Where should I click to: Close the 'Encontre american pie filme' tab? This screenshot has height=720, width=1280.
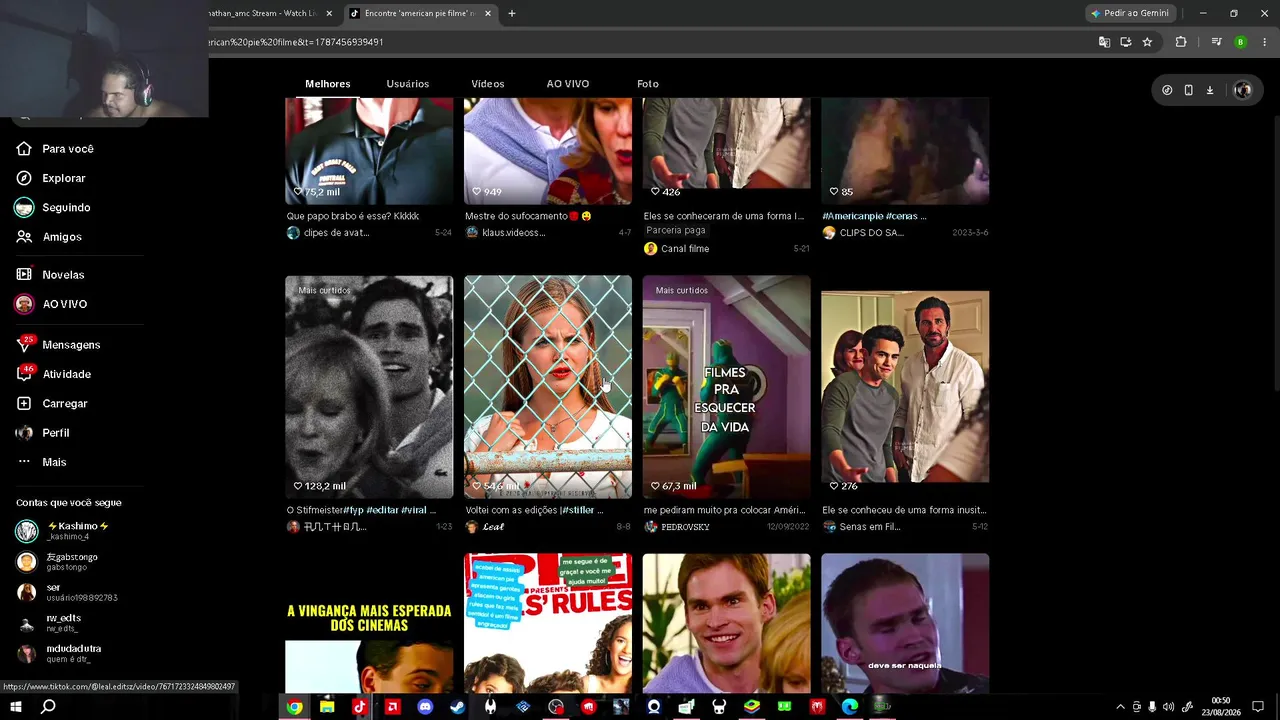tap(488, 13)
